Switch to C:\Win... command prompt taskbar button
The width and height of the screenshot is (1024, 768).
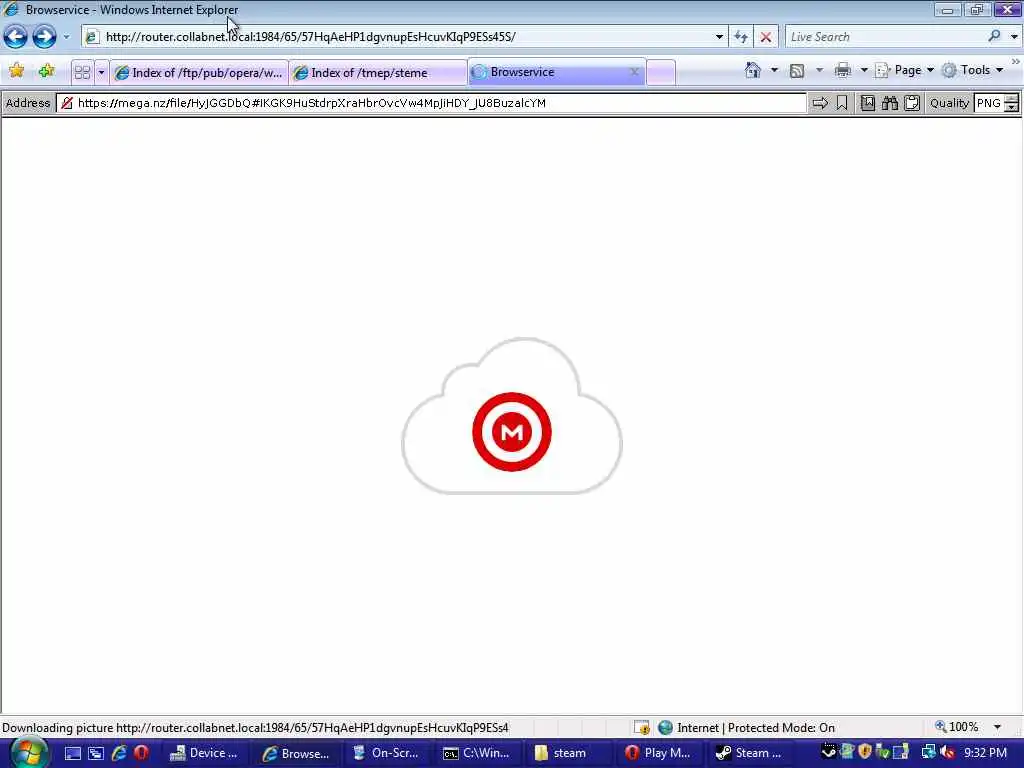pyautogui.click(x=477, y=753)
